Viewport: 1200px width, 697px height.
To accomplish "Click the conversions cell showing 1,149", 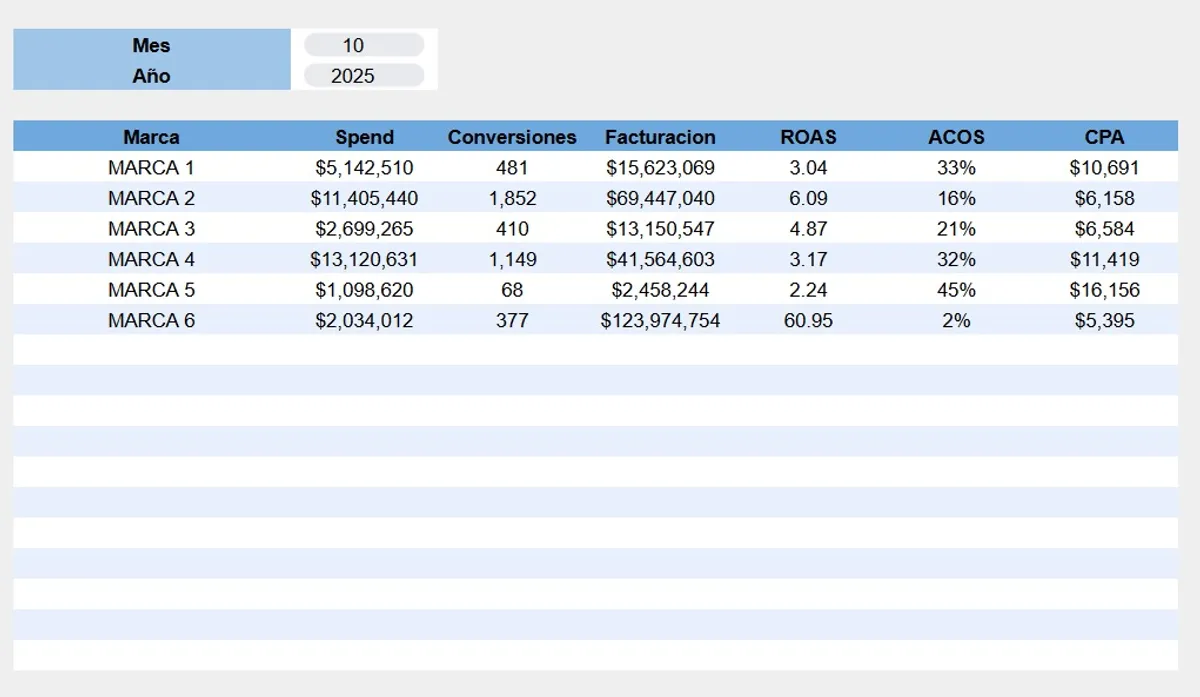I will [511, 259].
